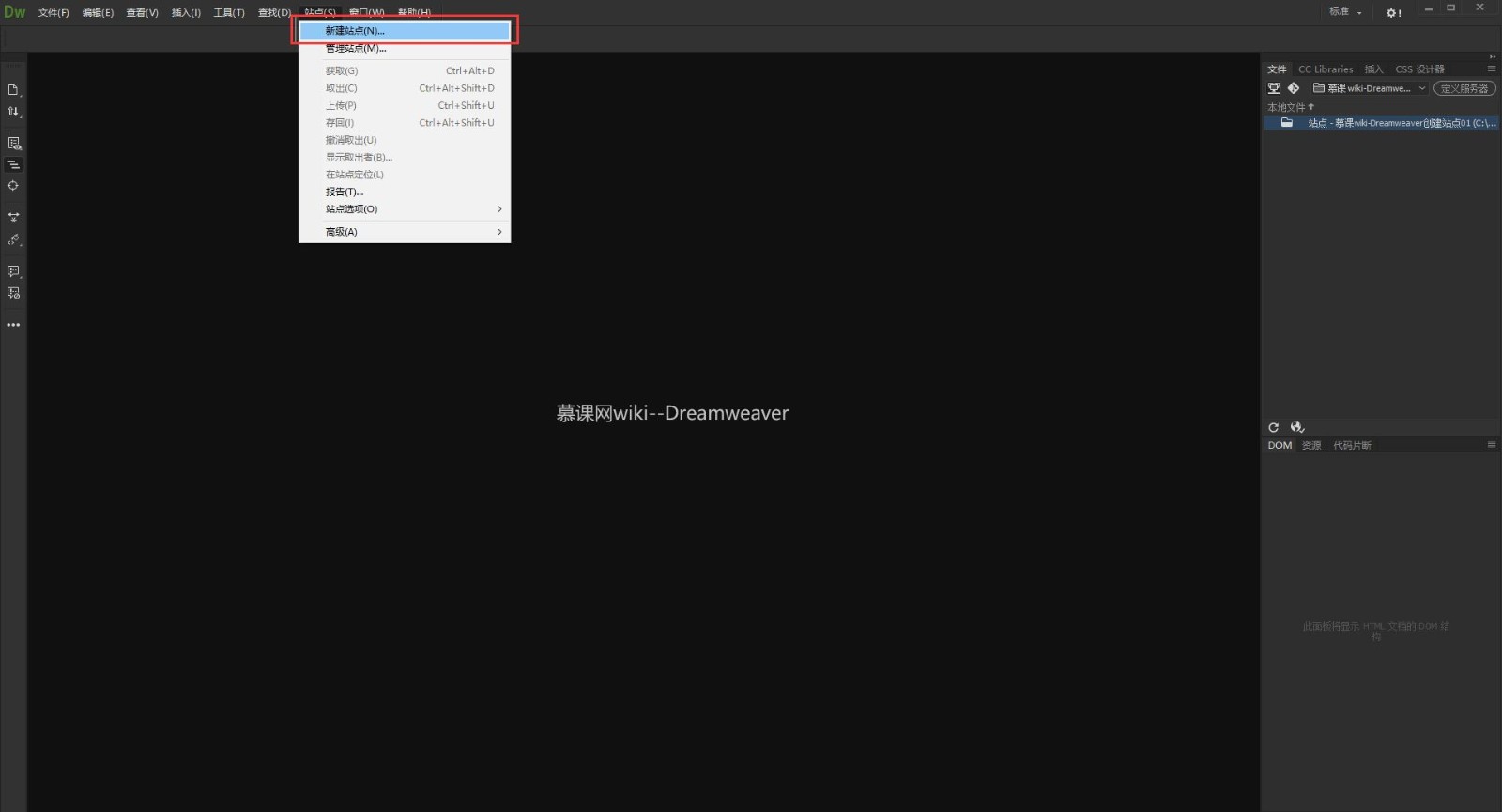This screenshot has width=1502, height=812.
Task: Click the Expand All arrows icon
Action: click(x=13, y=218)
